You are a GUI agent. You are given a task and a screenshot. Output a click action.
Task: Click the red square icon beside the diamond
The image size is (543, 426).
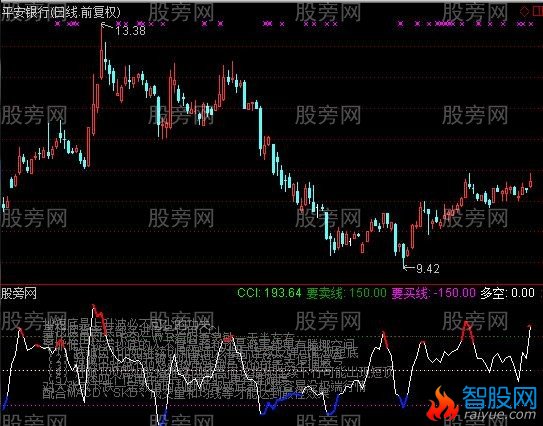click(x=537, y=12)
